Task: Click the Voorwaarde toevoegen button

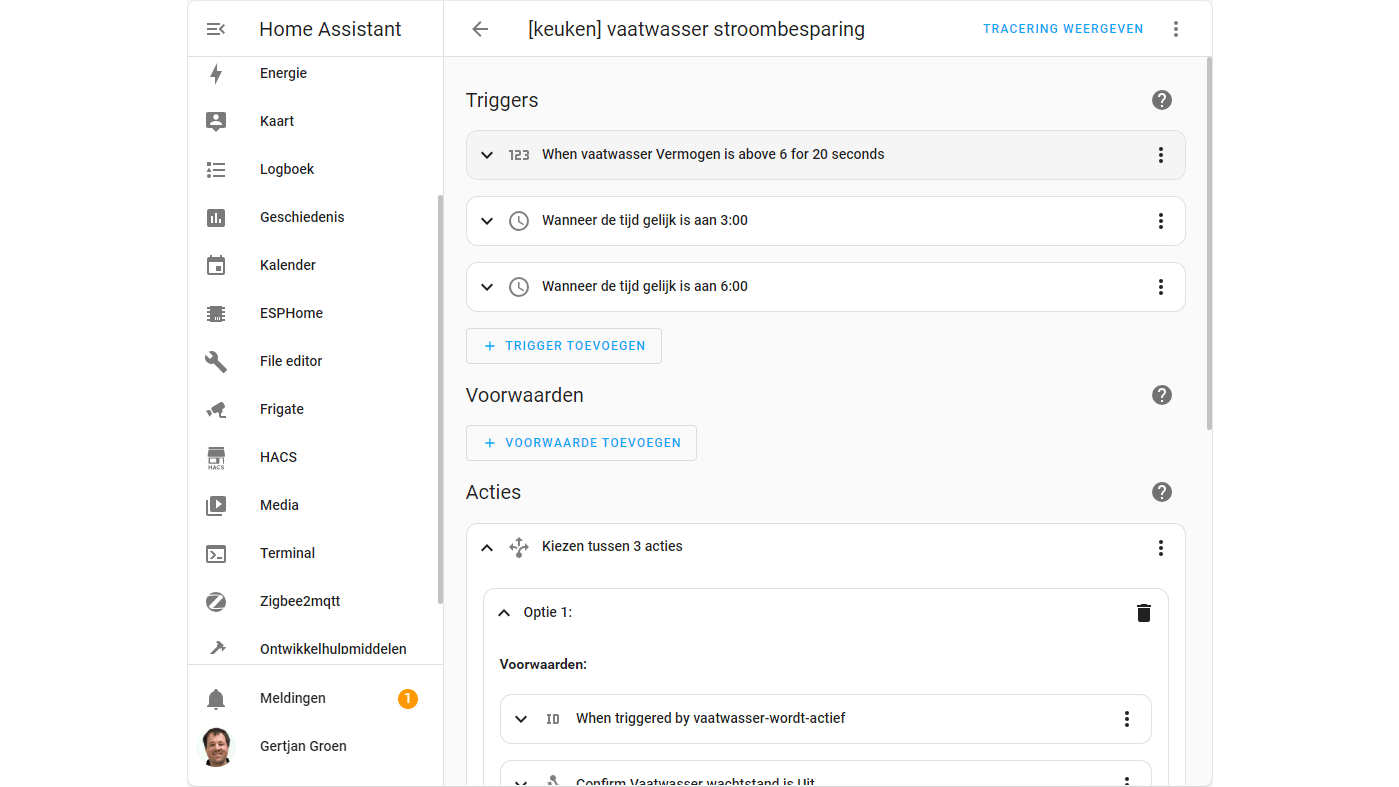Action: (x=581, y=443)
